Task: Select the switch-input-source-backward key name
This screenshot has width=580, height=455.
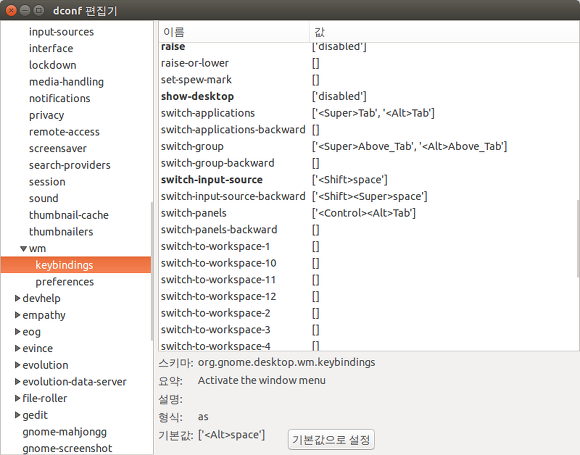Action: pos(233,196)
